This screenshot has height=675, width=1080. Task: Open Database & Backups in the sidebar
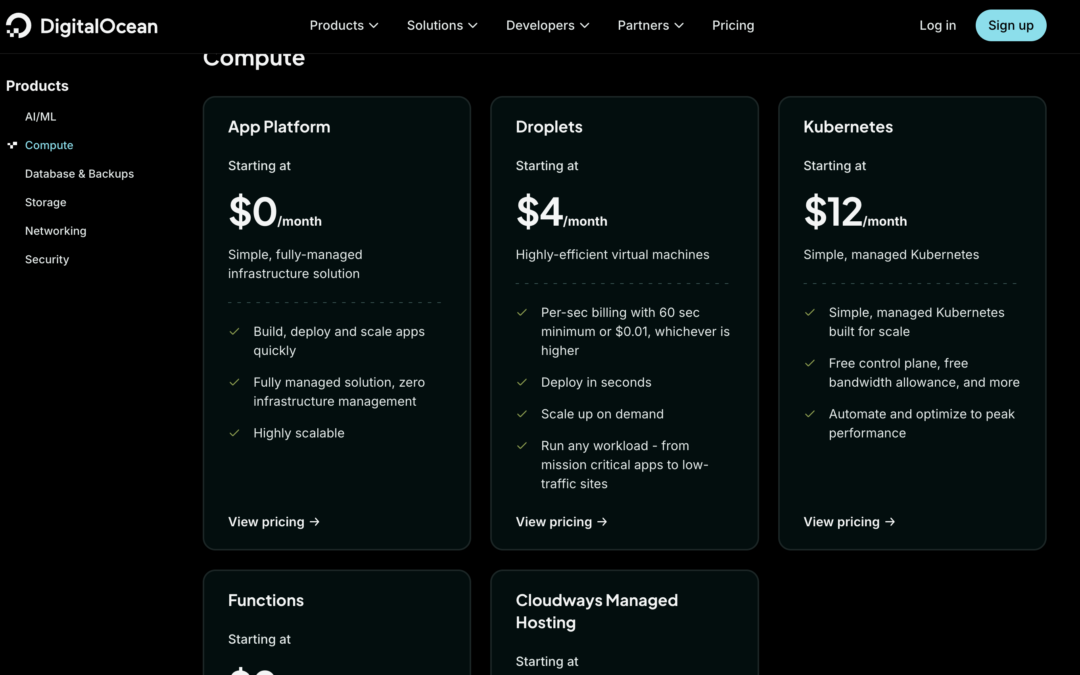[x=79, y=174]
